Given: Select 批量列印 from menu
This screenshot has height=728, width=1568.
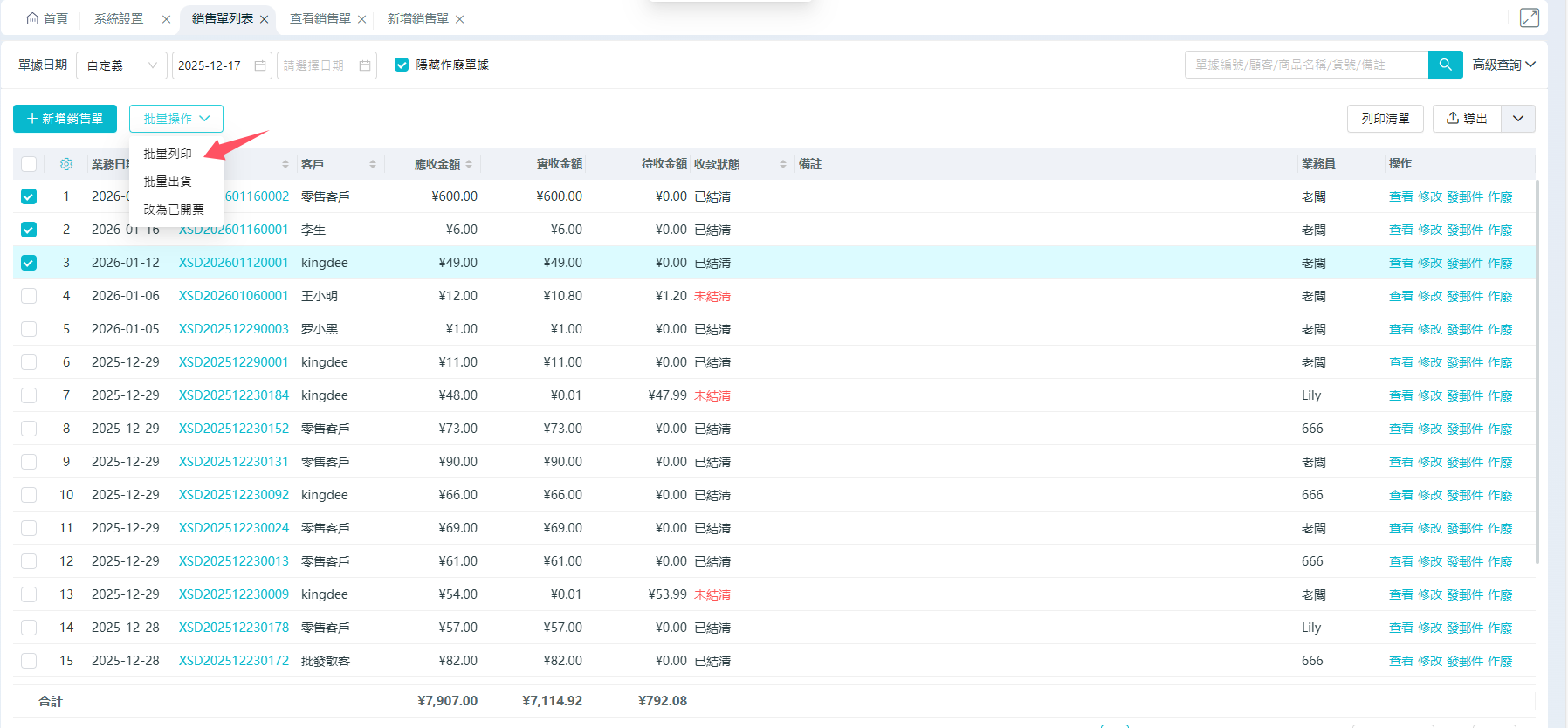Looking at the screenshot, I should [168, 154].
